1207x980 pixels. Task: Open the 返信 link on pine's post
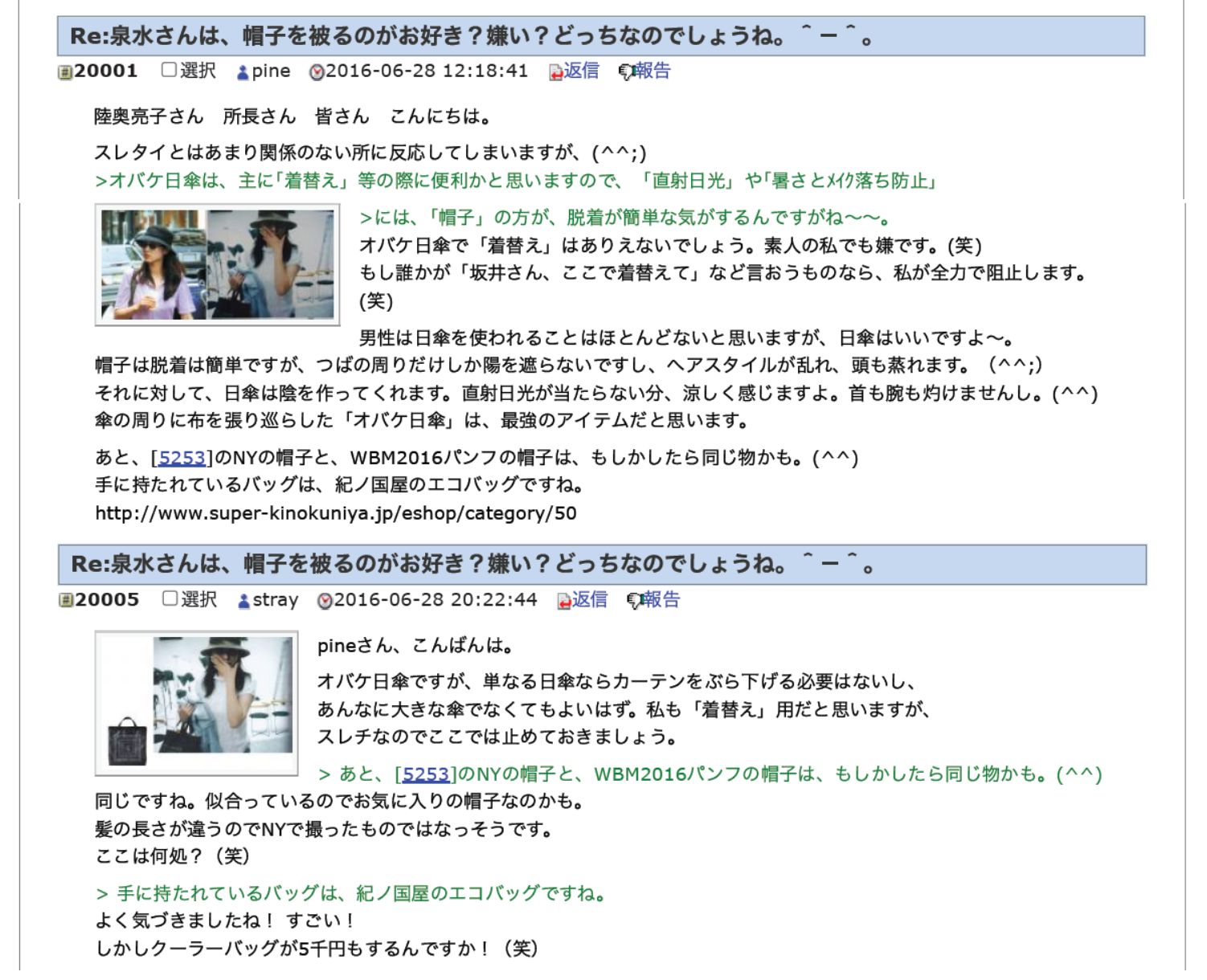pyautogui.click(x=581, y=71)
